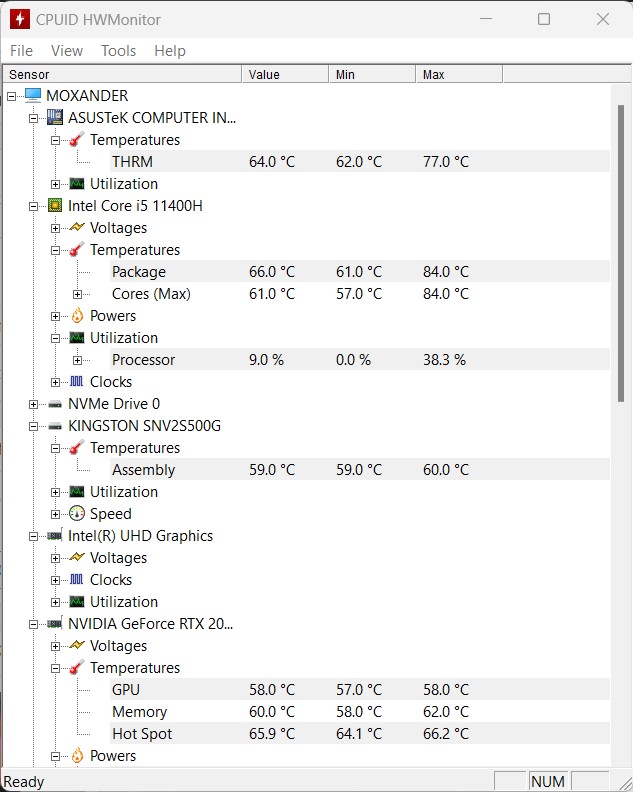Click thermometer icon under NVIDIA Temperatures
This screenshot has width=633, height=792.
pos(77,668)
